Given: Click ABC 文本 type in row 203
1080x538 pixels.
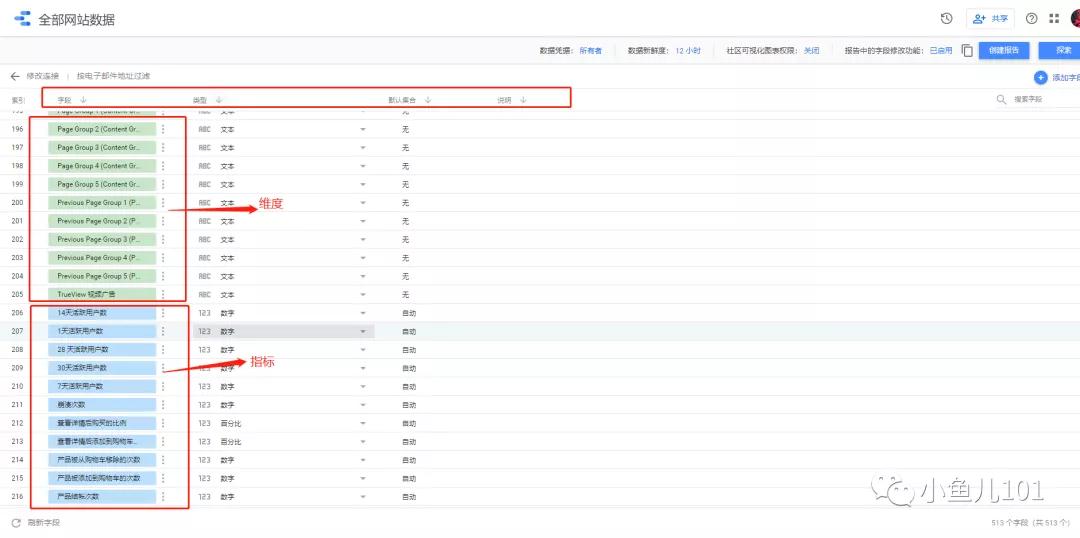Looking at the screenshot, I should click(216, 258).
